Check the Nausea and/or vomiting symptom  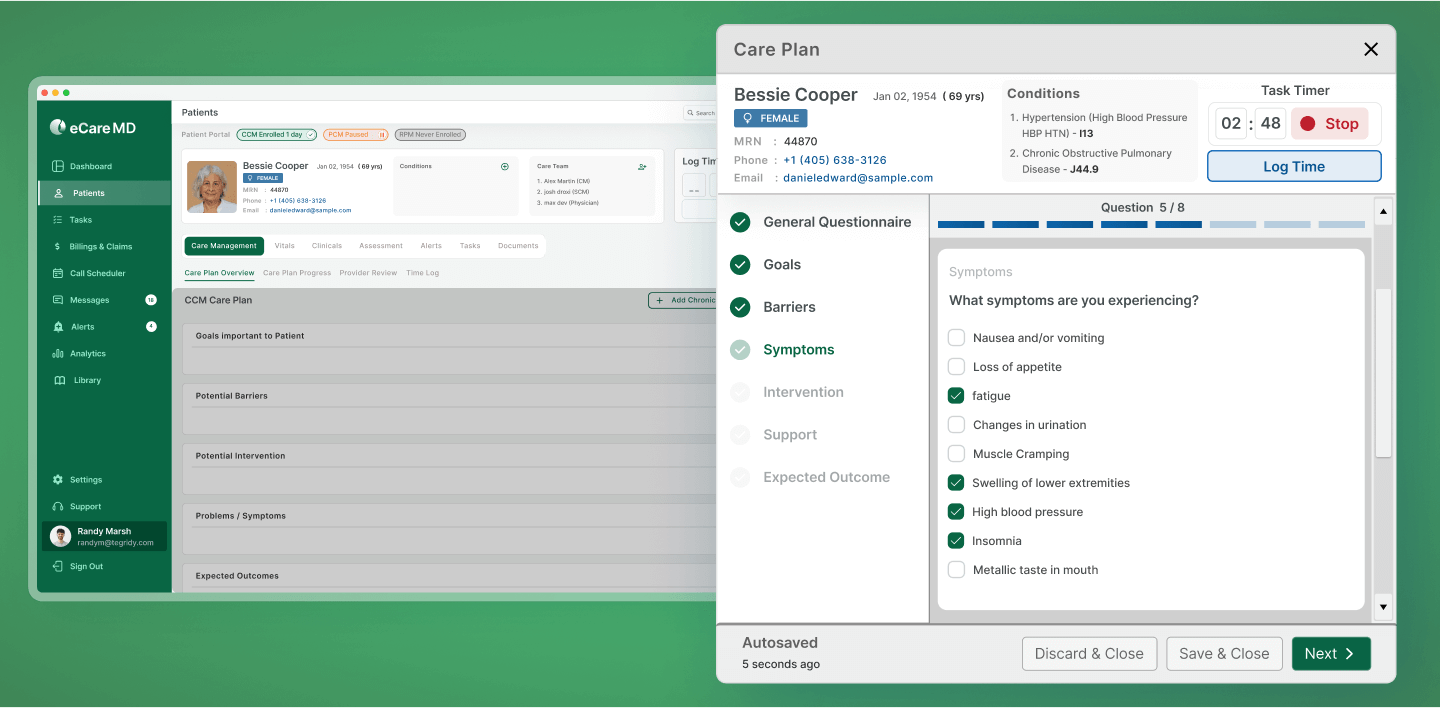(956, 338)
